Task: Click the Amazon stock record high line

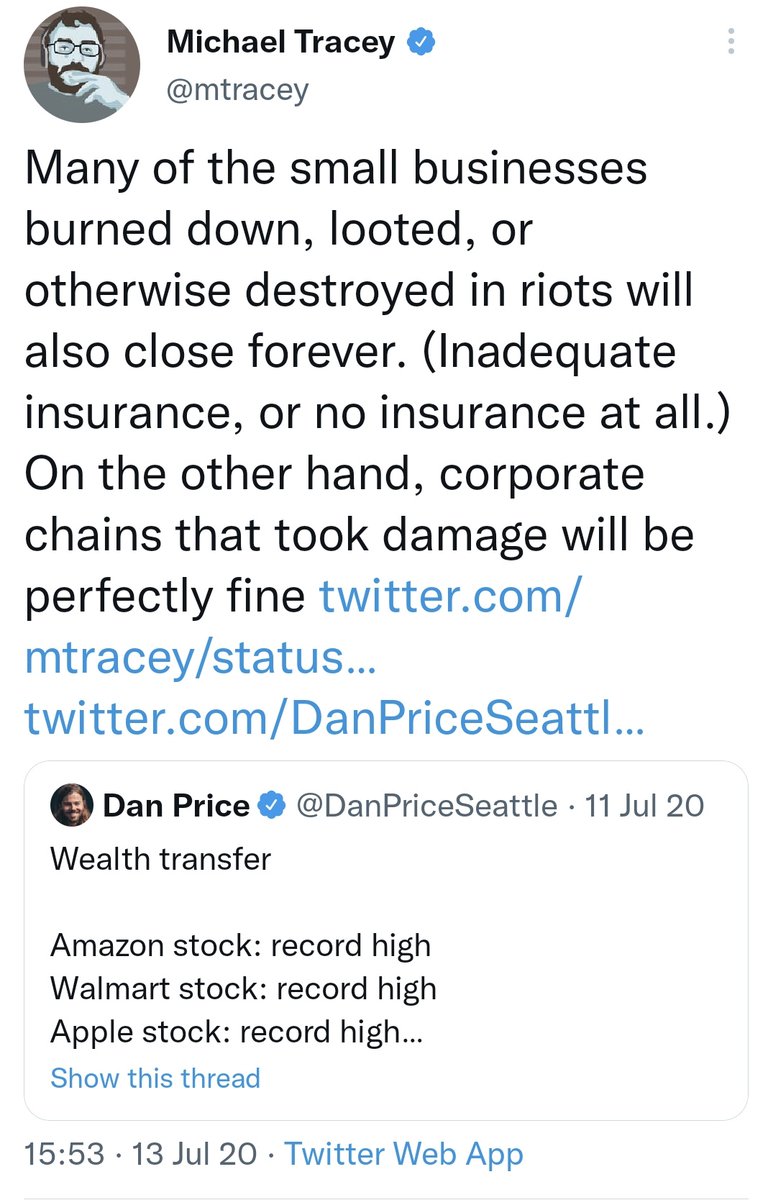Action: pyautogui.click(x=240, y=944)
